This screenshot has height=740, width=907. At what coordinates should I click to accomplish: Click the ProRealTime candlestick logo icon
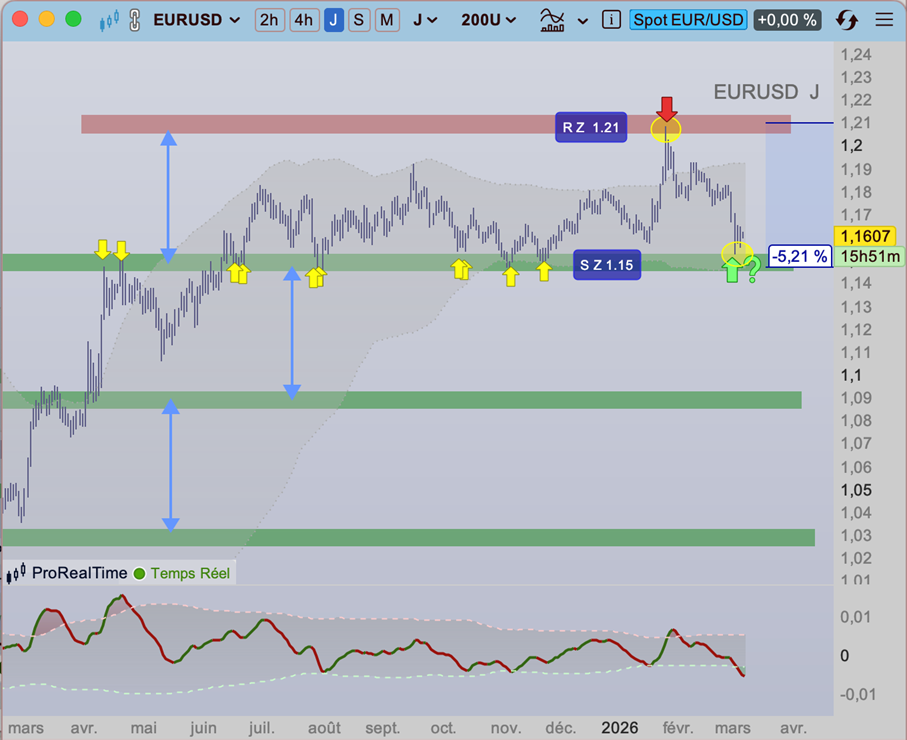click(16, 573)
